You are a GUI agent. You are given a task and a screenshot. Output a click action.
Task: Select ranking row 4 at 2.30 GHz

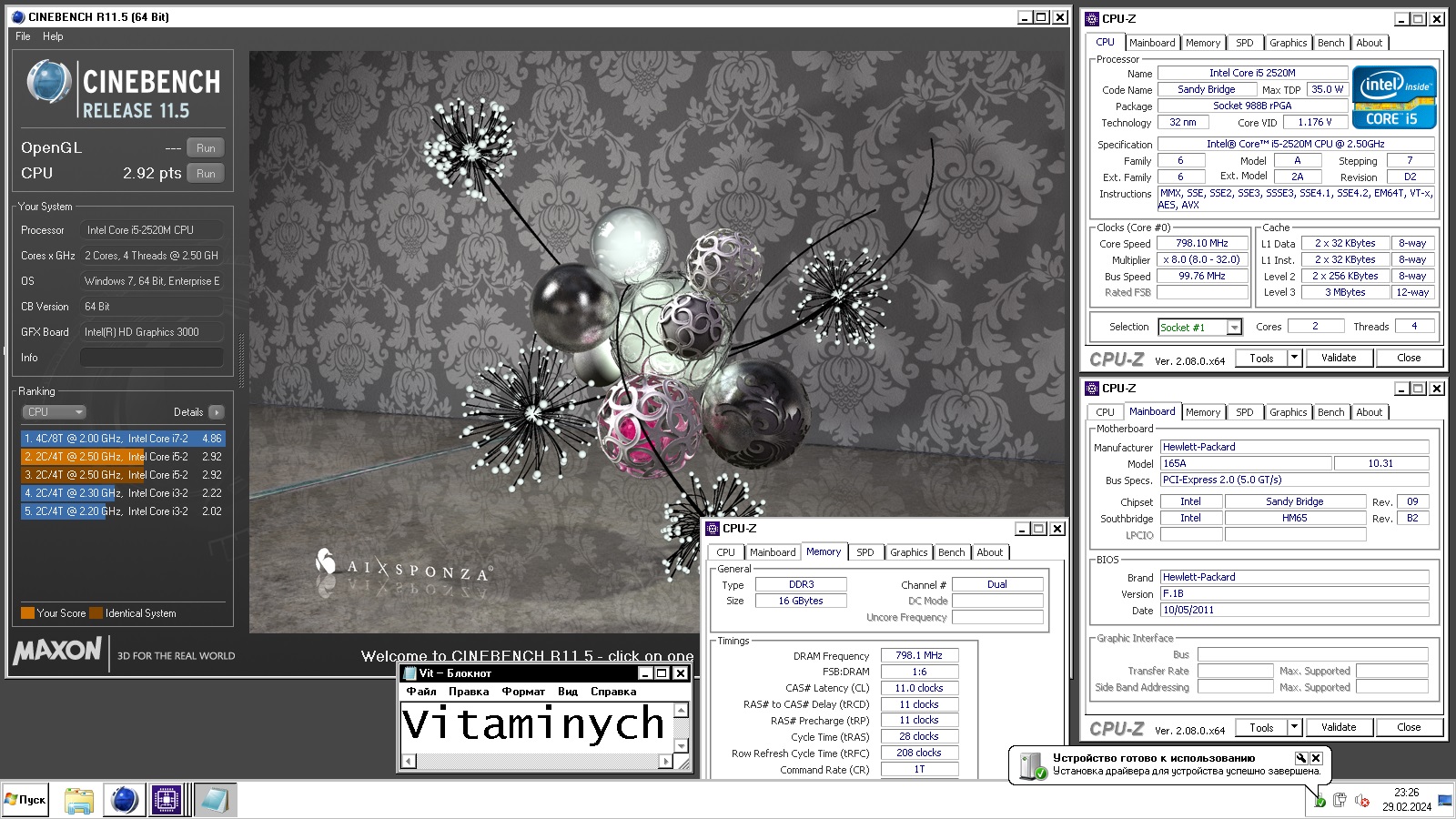click(123, 493)
